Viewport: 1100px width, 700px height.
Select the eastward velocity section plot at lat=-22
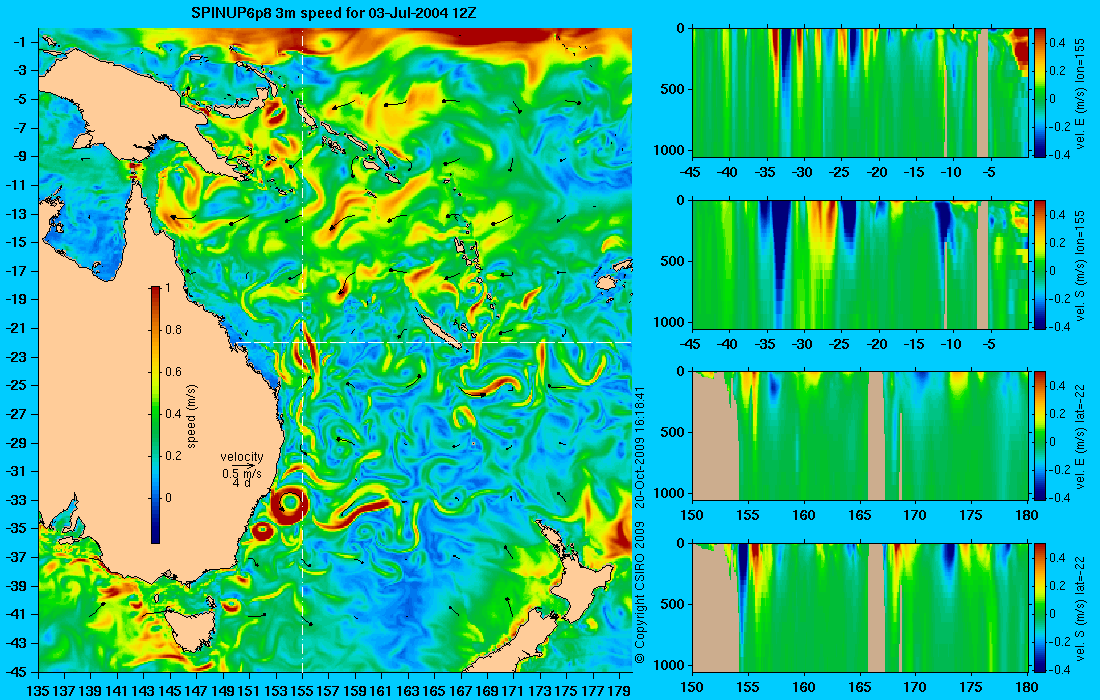[860, 436]
